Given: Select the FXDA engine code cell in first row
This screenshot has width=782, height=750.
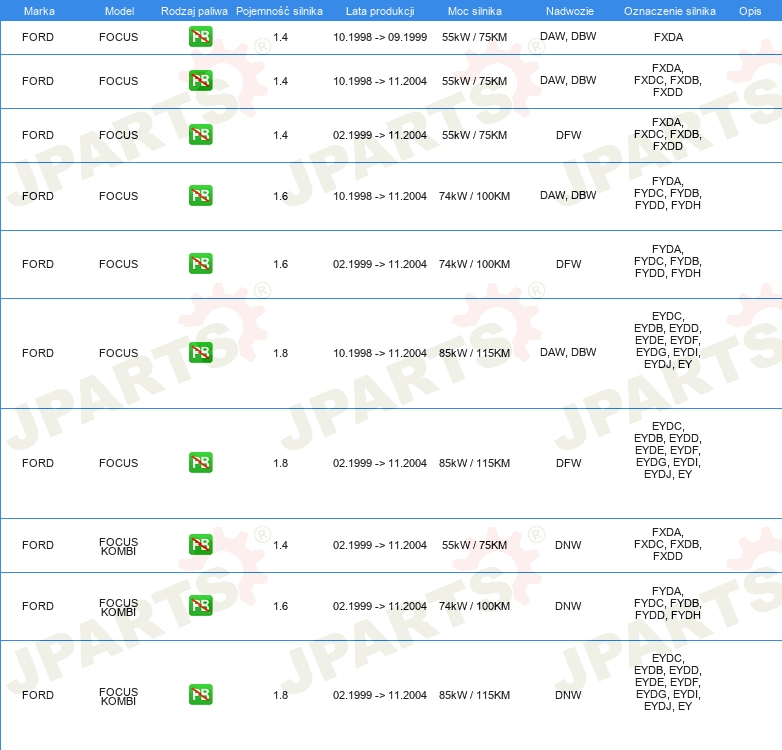Looking at the screenshot, I should 668,37.
